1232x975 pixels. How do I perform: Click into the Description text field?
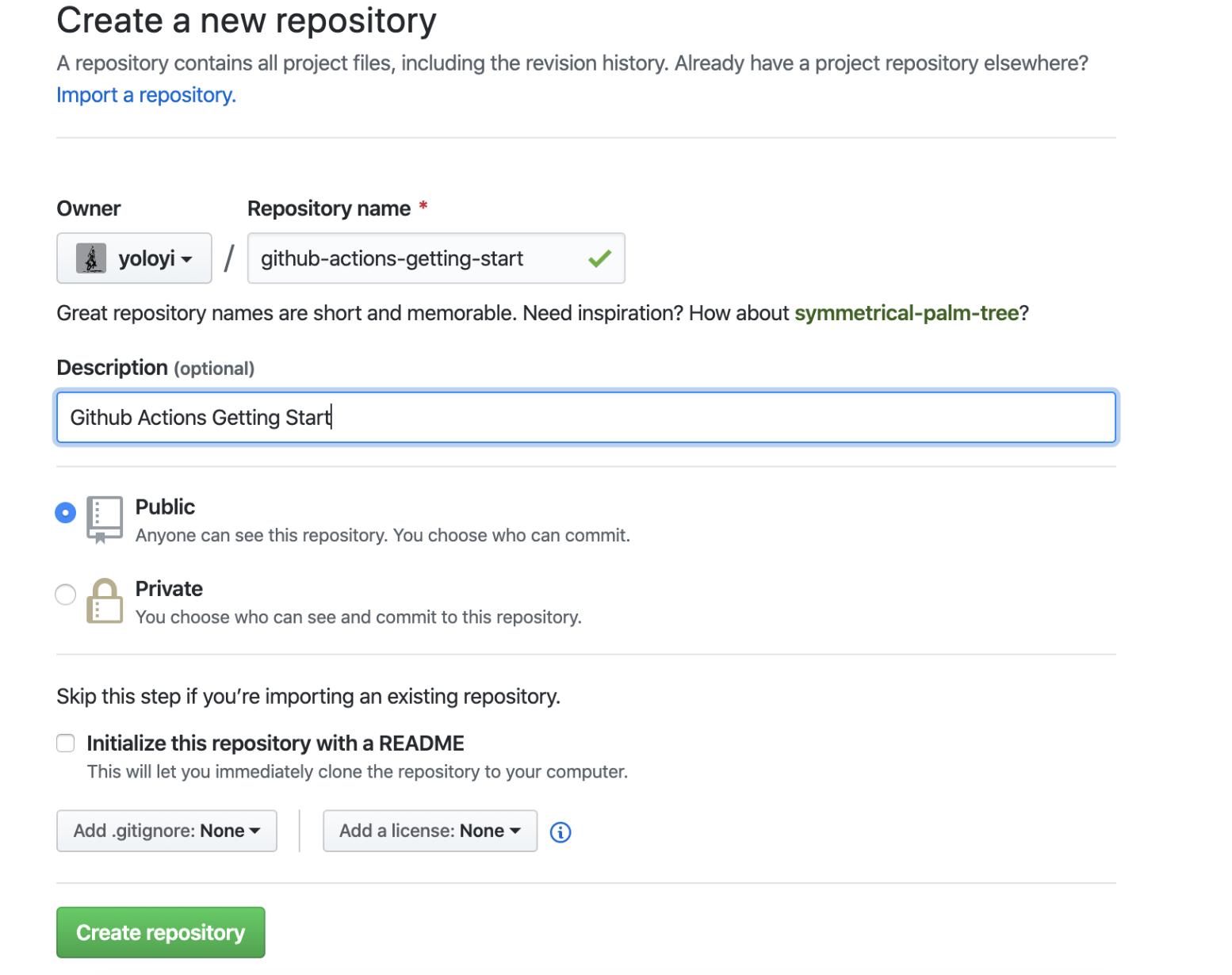click(x=587, y=418)
